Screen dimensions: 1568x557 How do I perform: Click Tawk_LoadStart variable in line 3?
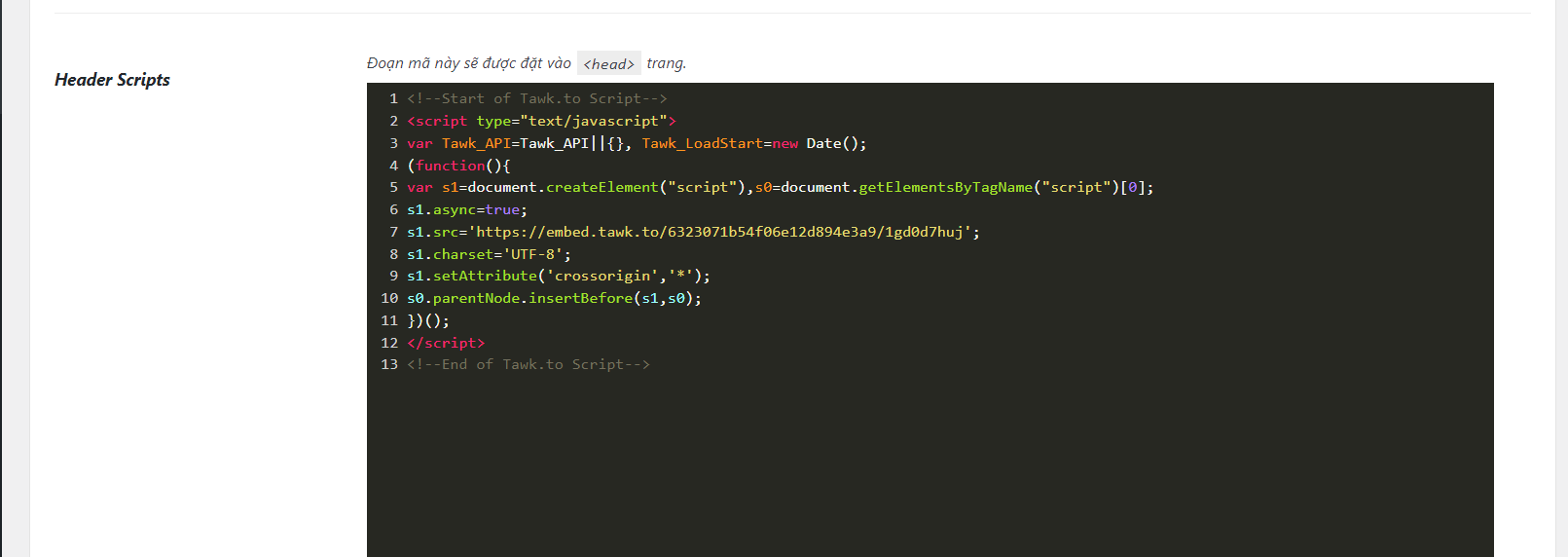pos(702,143)
